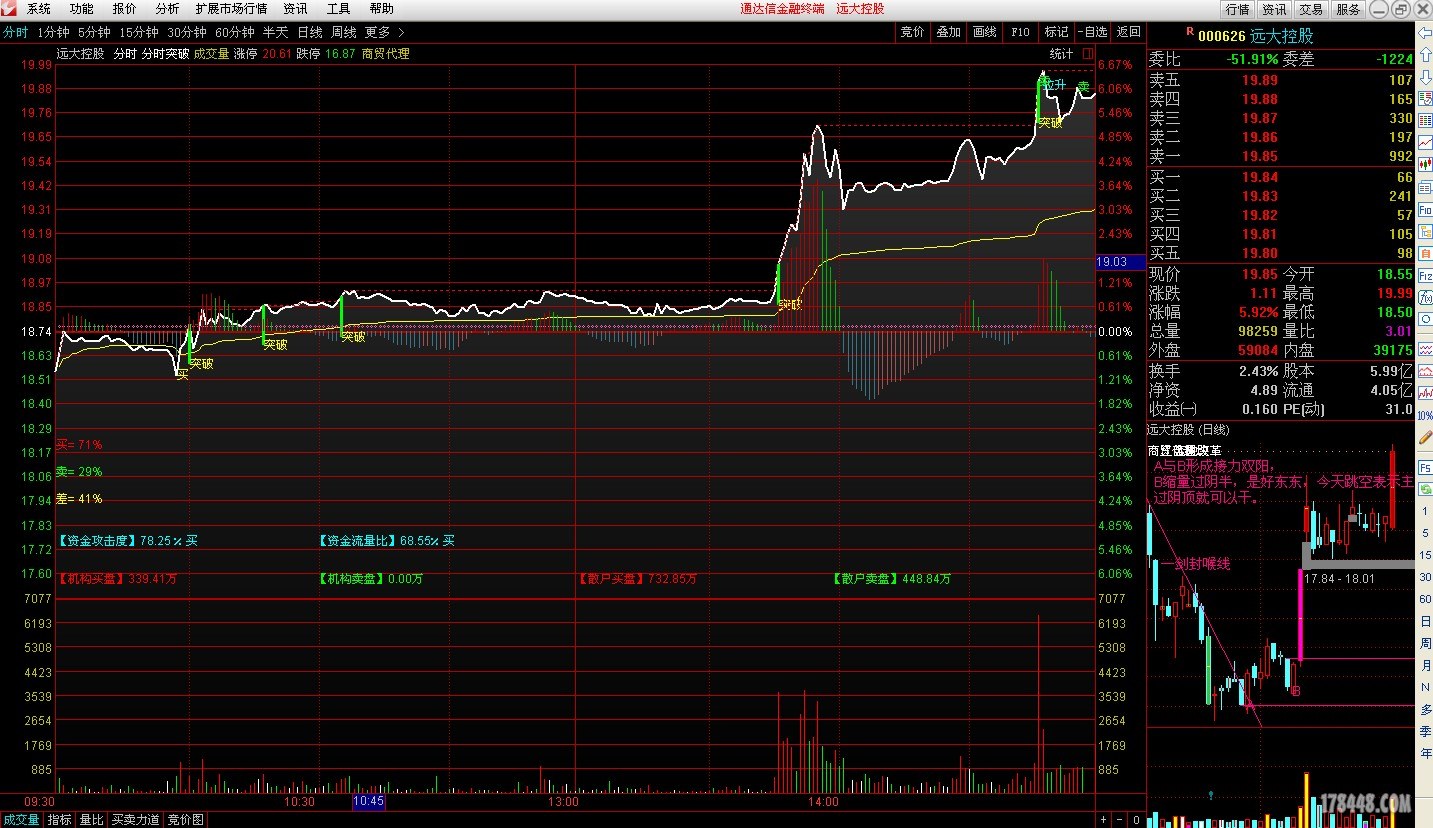Image resolution: width=1433 pixels, height=828 pixels.
Task: Select 季 quarterly period in right sidebar
Action: pyautogui.click(x=1425, y=731)
